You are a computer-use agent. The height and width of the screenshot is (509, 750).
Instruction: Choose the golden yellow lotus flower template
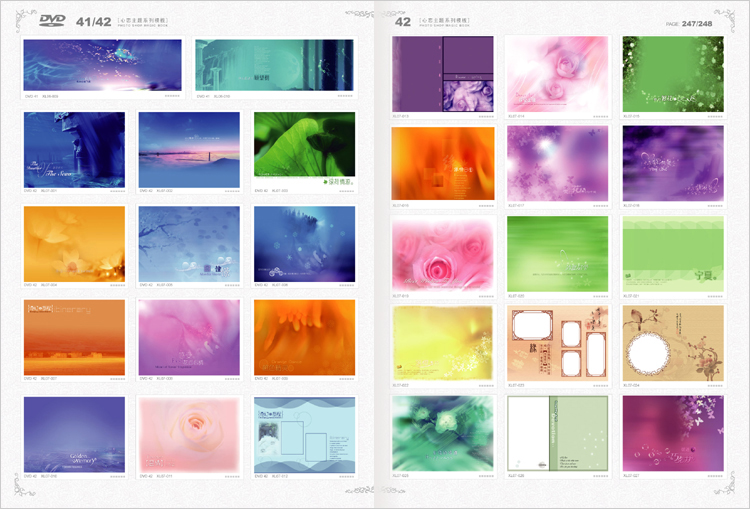(x=75, y=244)
